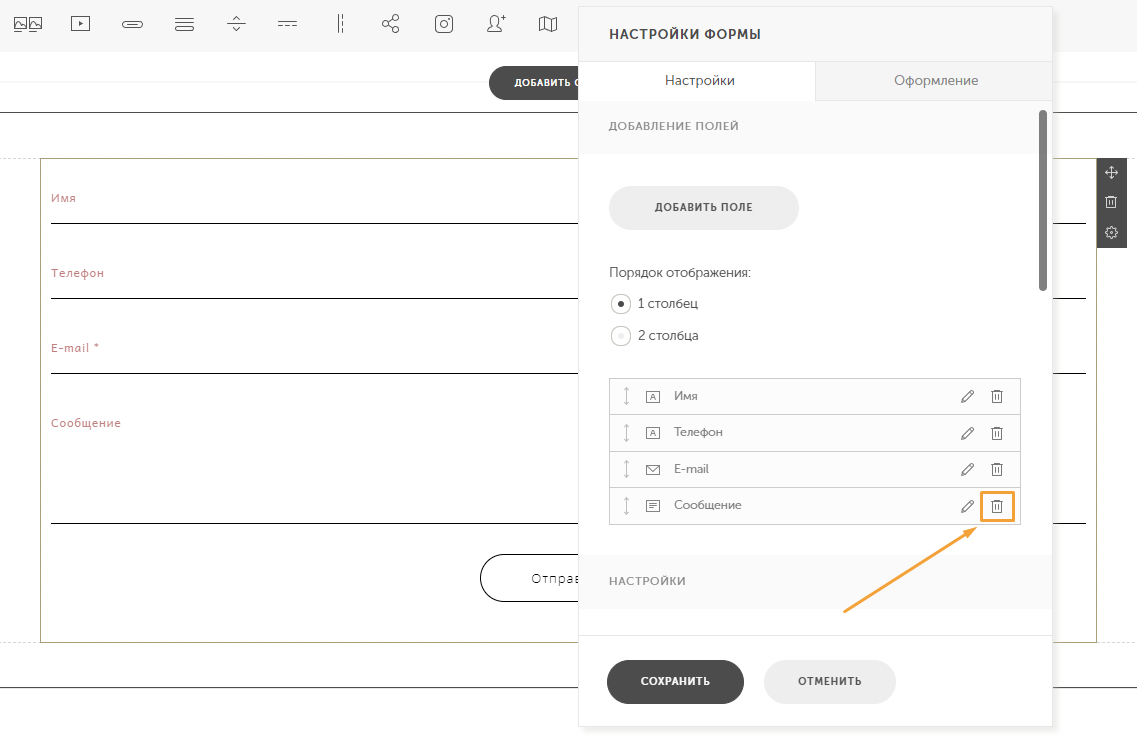This screenshot has height=737, width=1137.
Task: Click Телефон text in the field list
Action: (x=698, y=432)
